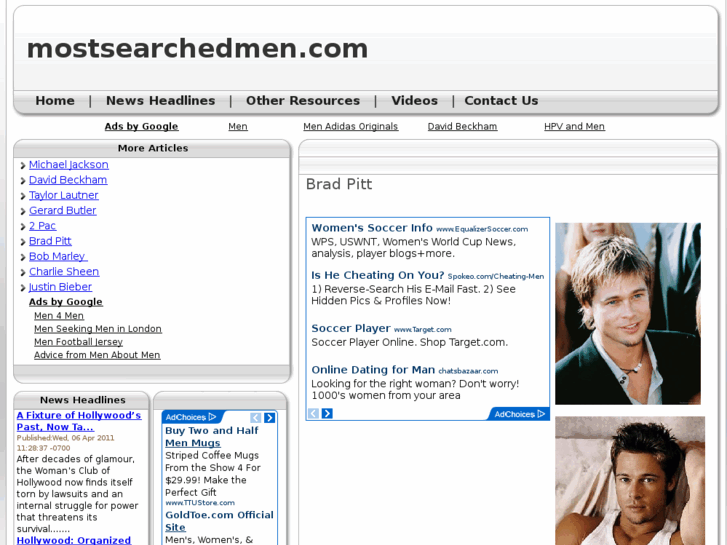This screenshot has height=545, width=727.
Task: Open the Gerard Butler article link
Action: (63, 211)
